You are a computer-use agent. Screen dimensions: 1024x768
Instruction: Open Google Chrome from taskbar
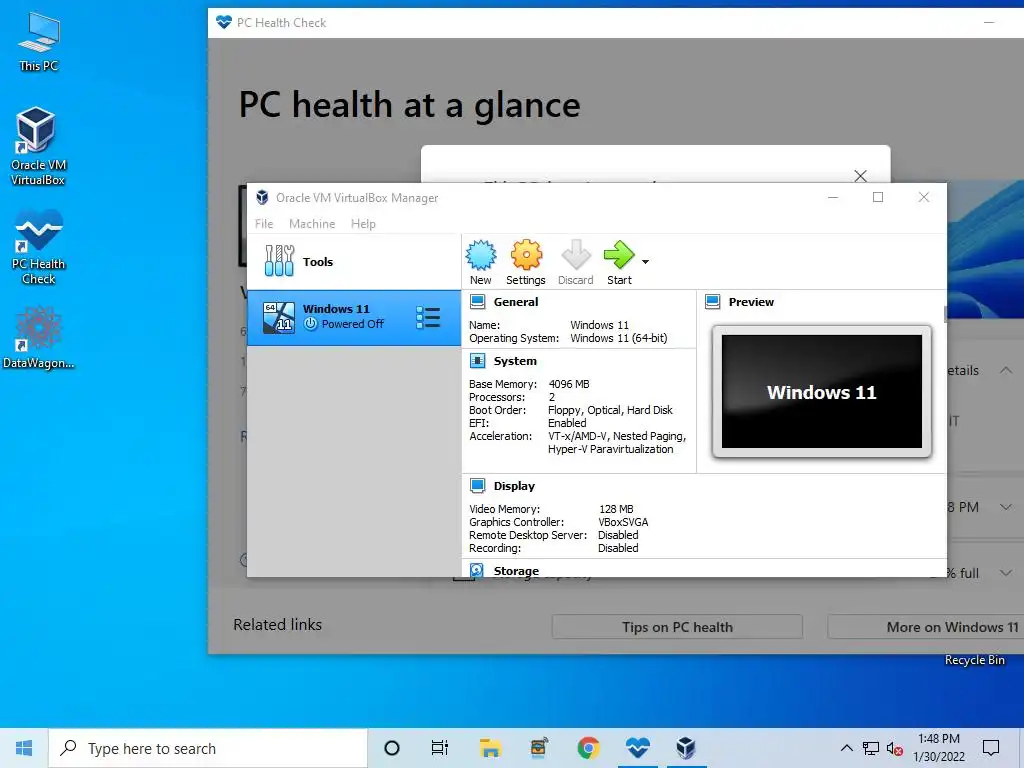(588, 748)
